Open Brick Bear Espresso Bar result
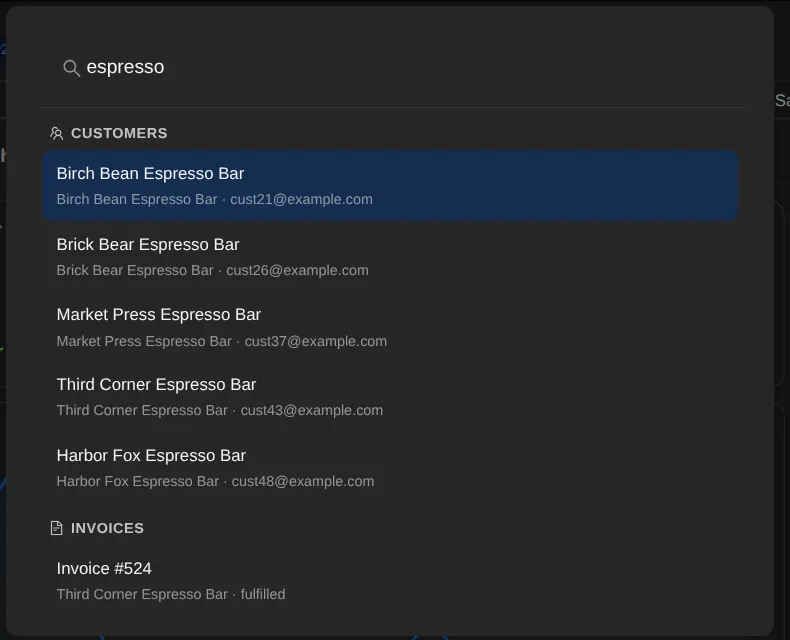Screen dimensions: 790x640 390,257
